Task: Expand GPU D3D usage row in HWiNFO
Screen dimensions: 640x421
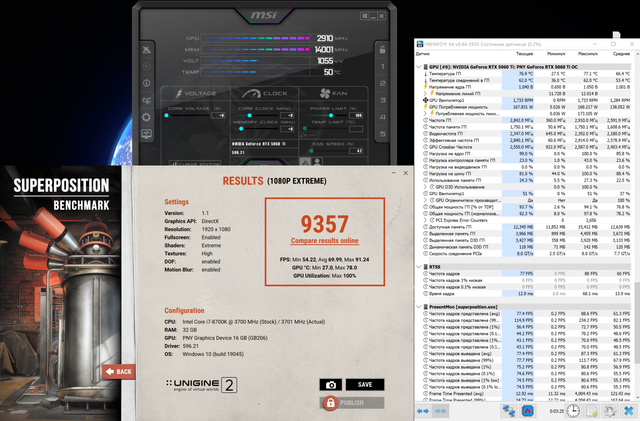Action: 426,187
